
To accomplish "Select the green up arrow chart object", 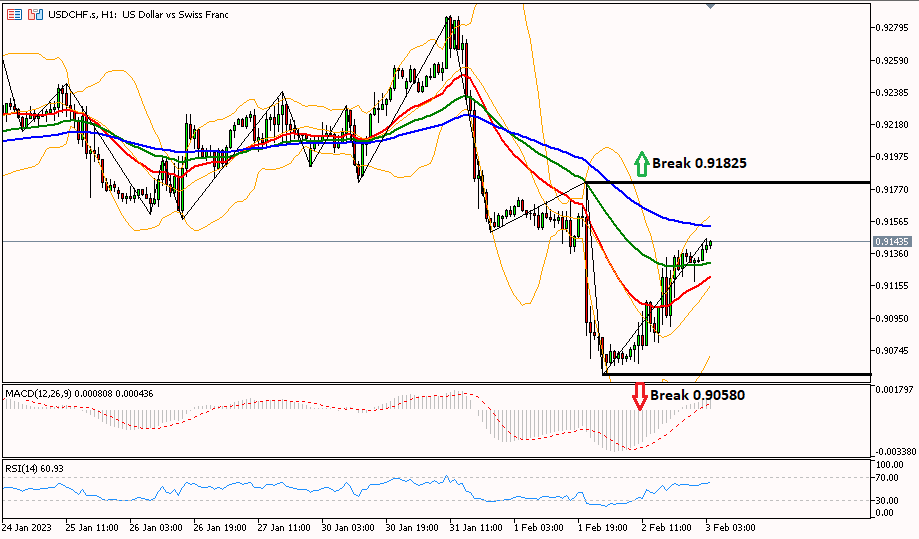I will pos(642,164).
